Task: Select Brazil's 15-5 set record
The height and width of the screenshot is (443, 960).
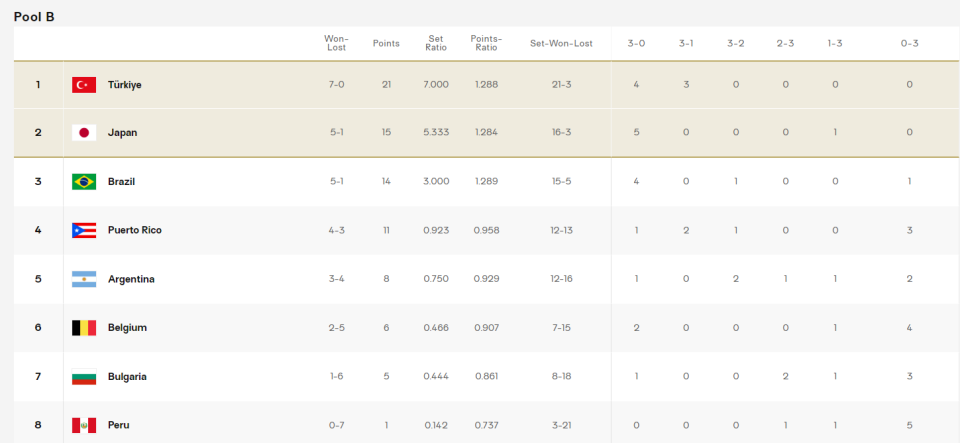Action: click(x=561, y=182)
